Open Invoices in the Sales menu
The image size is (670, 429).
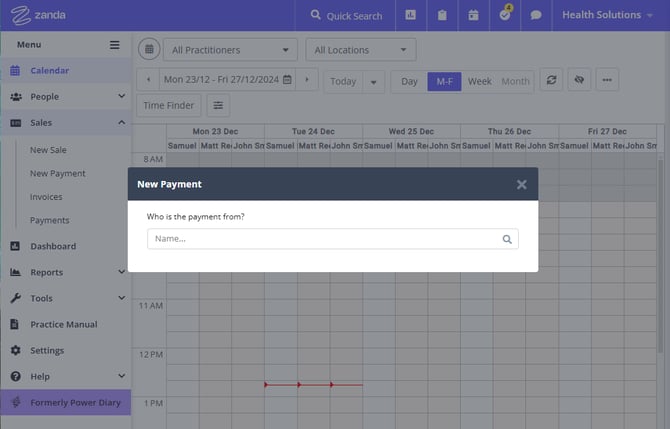[46, 197]
